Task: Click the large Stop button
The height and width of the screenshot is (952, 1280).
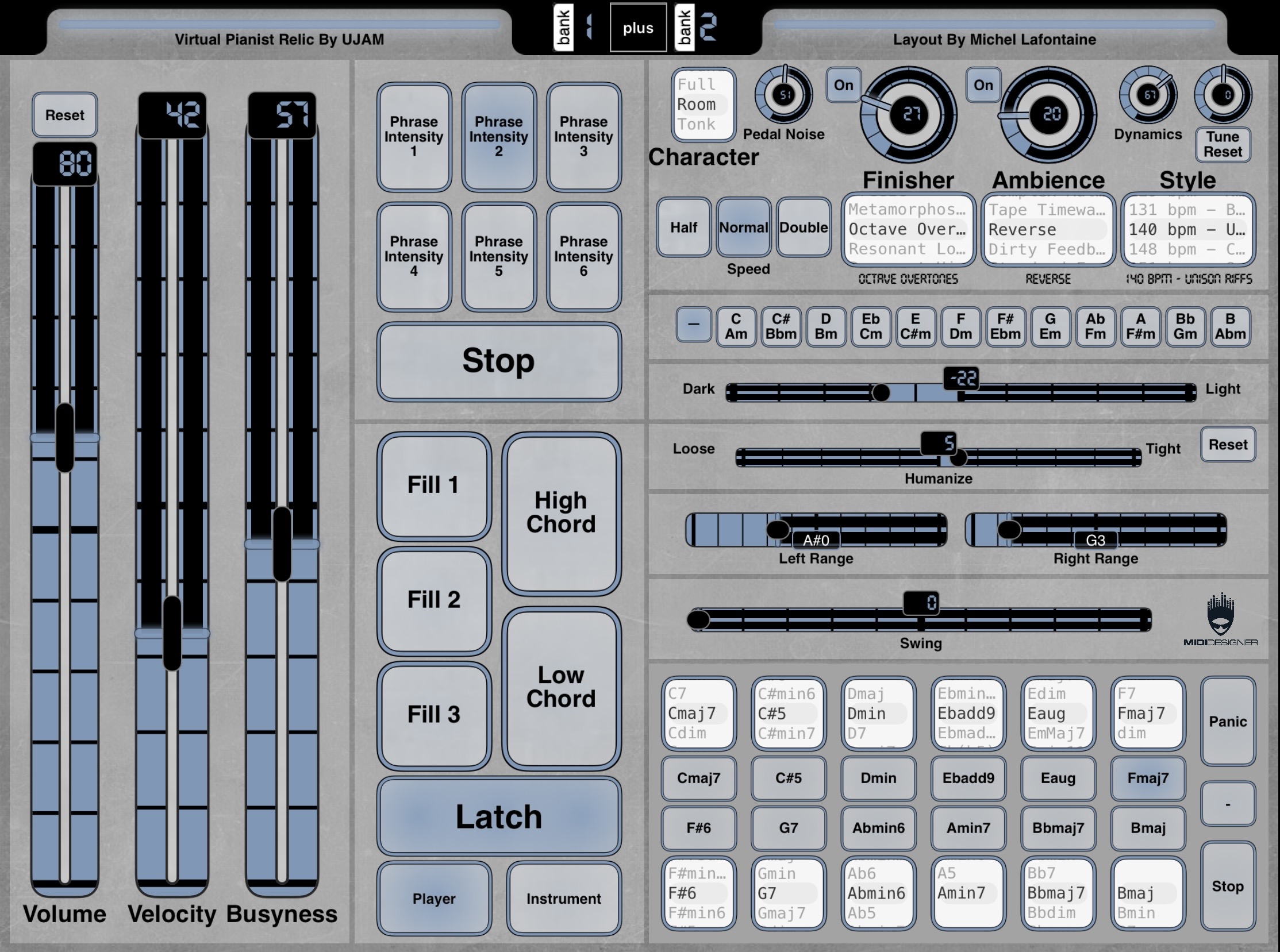Action: [499, 361]
